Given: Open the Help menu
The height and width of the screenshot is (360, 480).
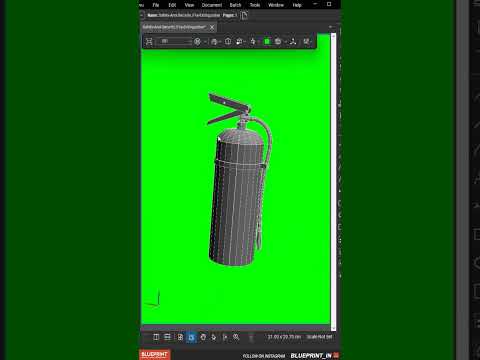Looking at the screenshot, I should (x=297, y=5).
